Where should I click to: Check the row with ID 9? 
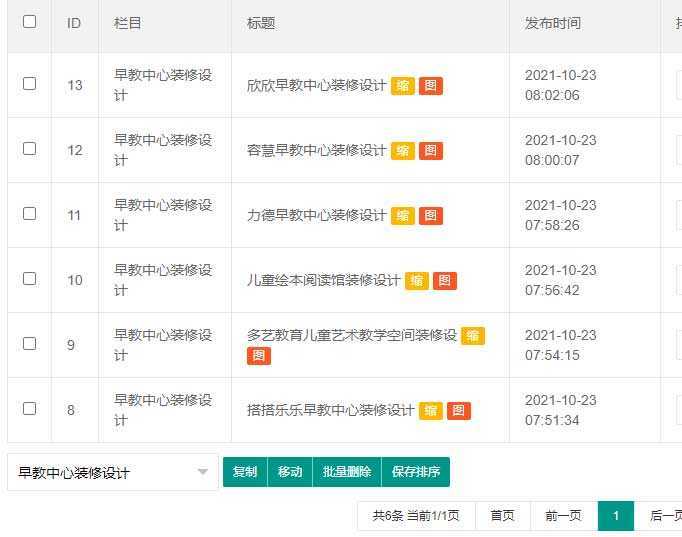click(29, 344)
